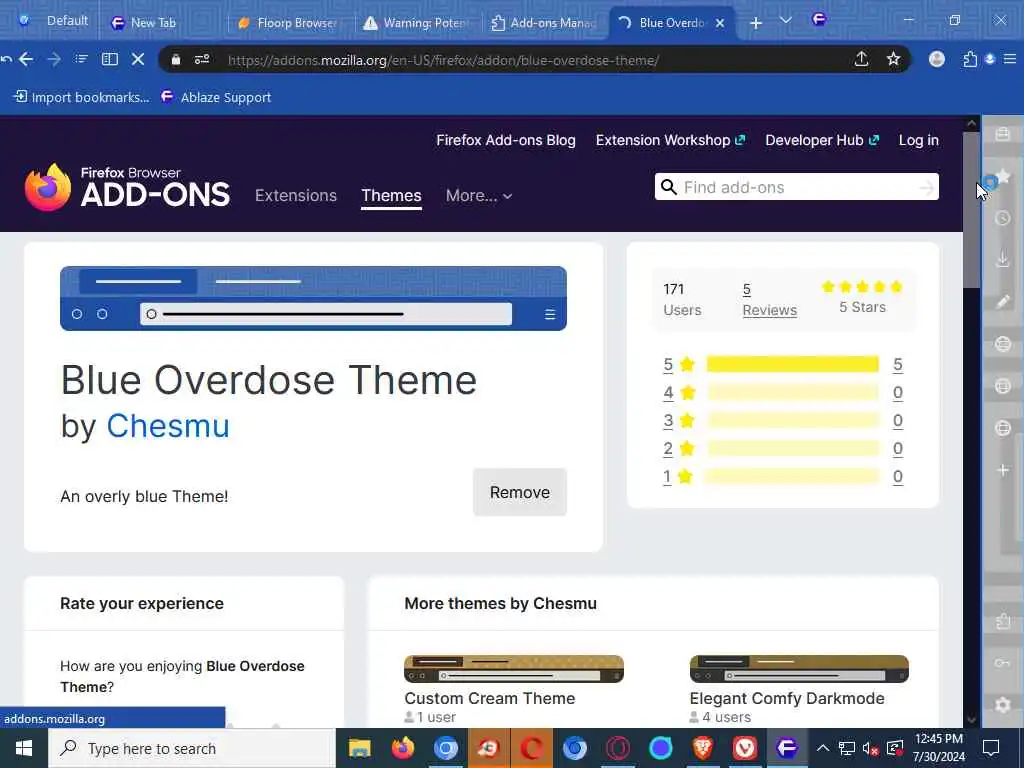Click the Firefox Browser ADD-ONS logo
Screen dimensions: 1024x768
127,187
